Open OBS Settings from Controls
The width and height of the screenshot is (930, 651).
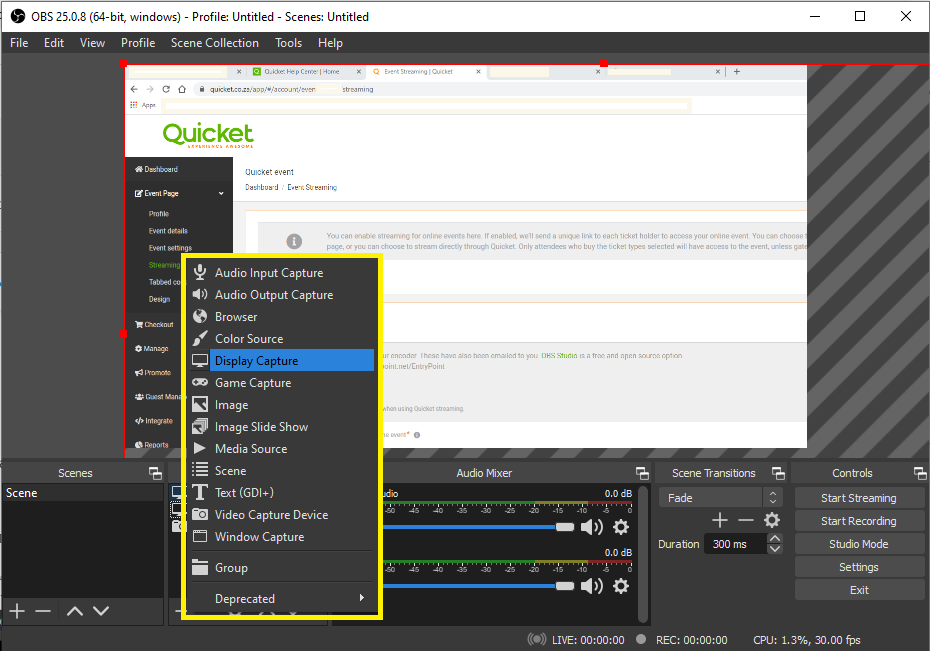tap(858, 567)
